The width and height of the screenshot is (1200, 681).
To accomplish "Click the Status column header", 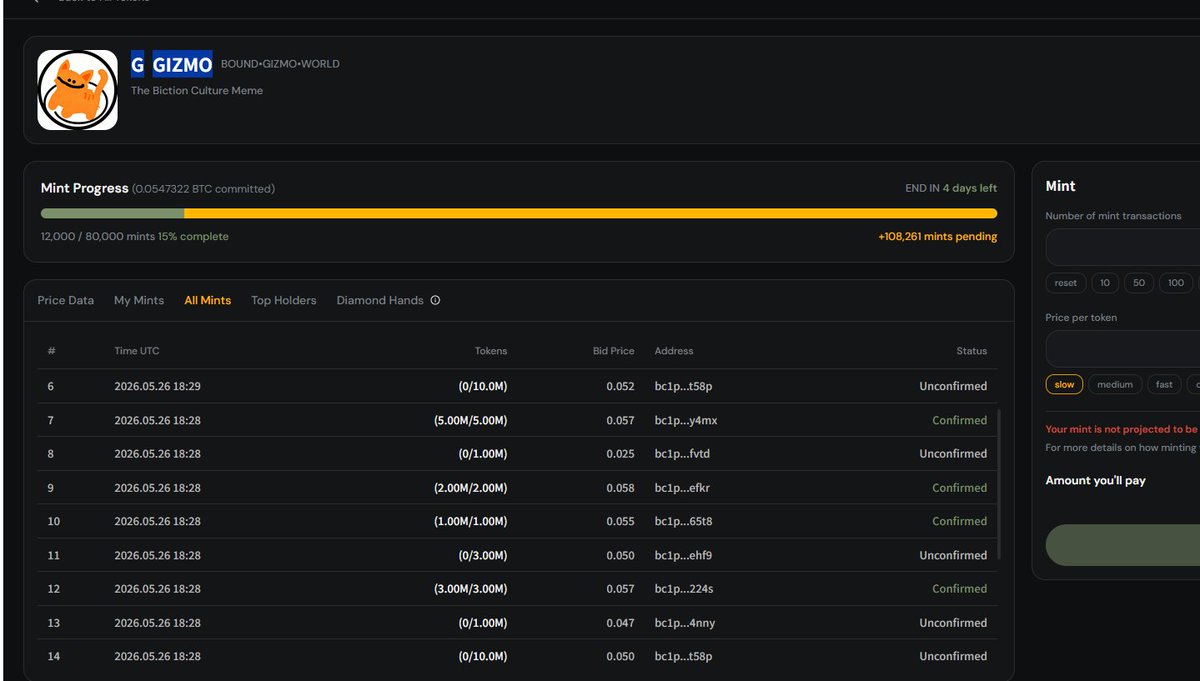I will pos(971,351).
